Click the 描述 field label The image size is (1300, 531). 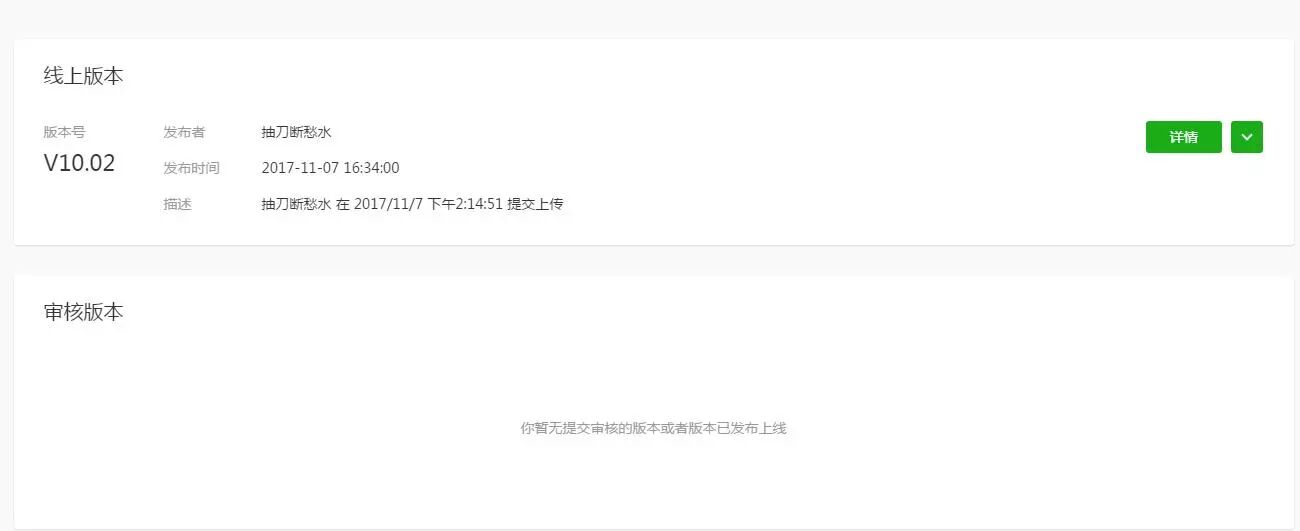(x=177, y=204)
